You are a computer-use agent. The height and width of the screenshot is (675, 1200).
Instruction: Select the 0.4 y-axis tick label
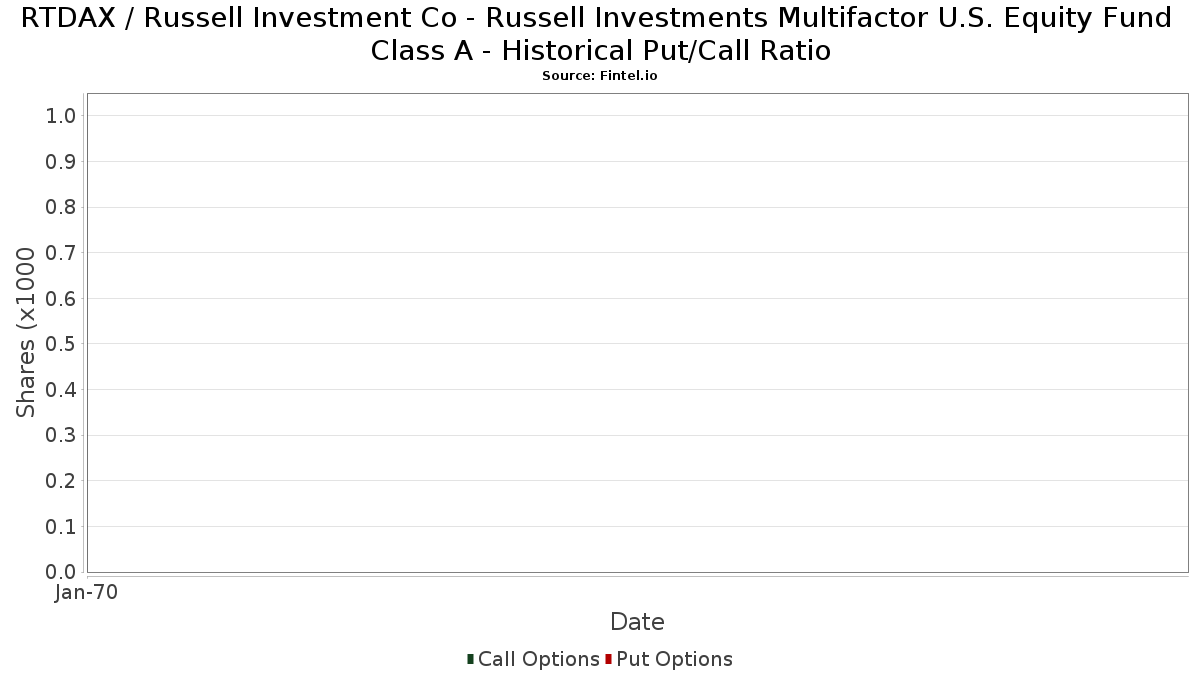tap(61, 390)
